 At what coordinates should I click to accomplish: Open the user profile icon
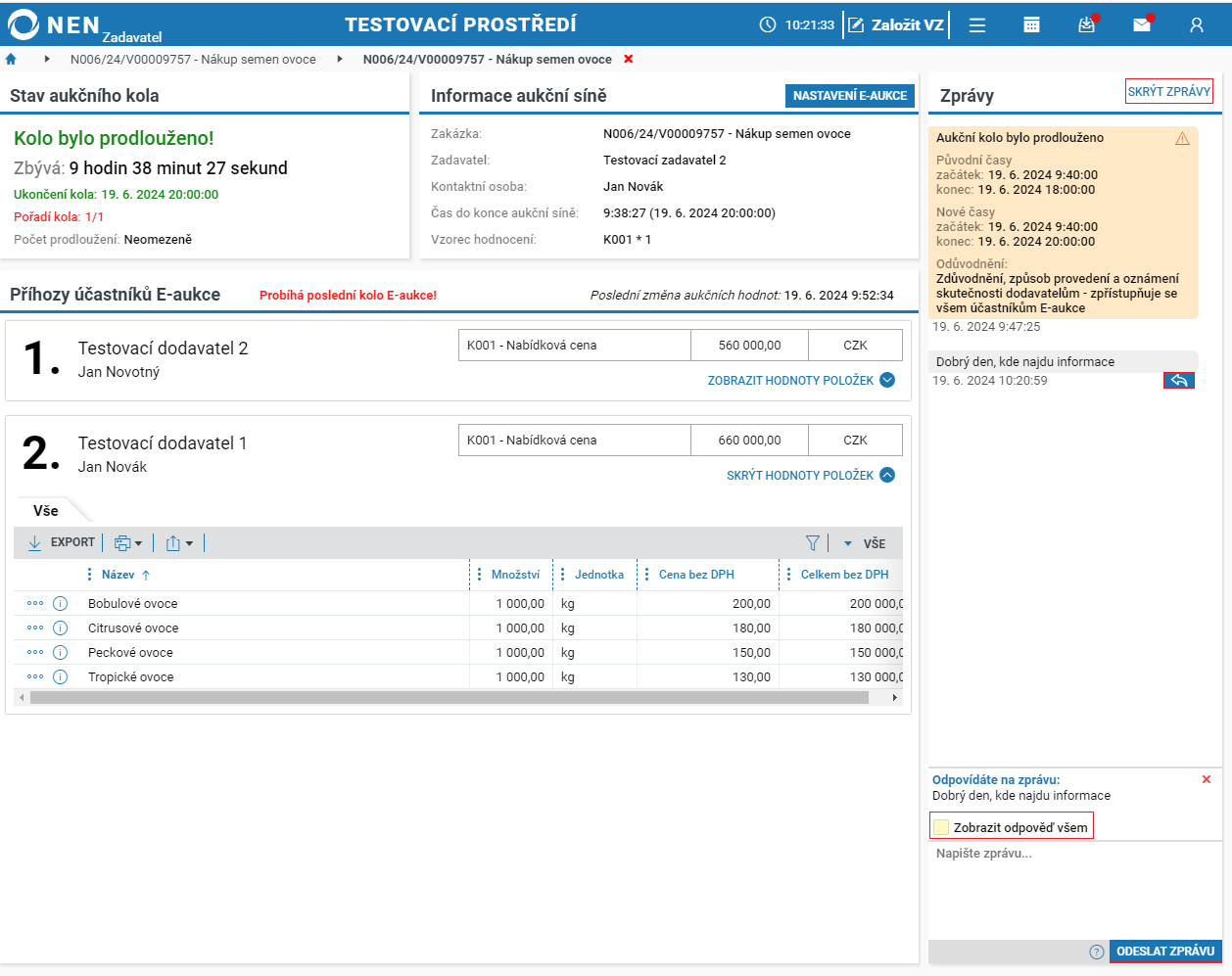[1197, 25]
